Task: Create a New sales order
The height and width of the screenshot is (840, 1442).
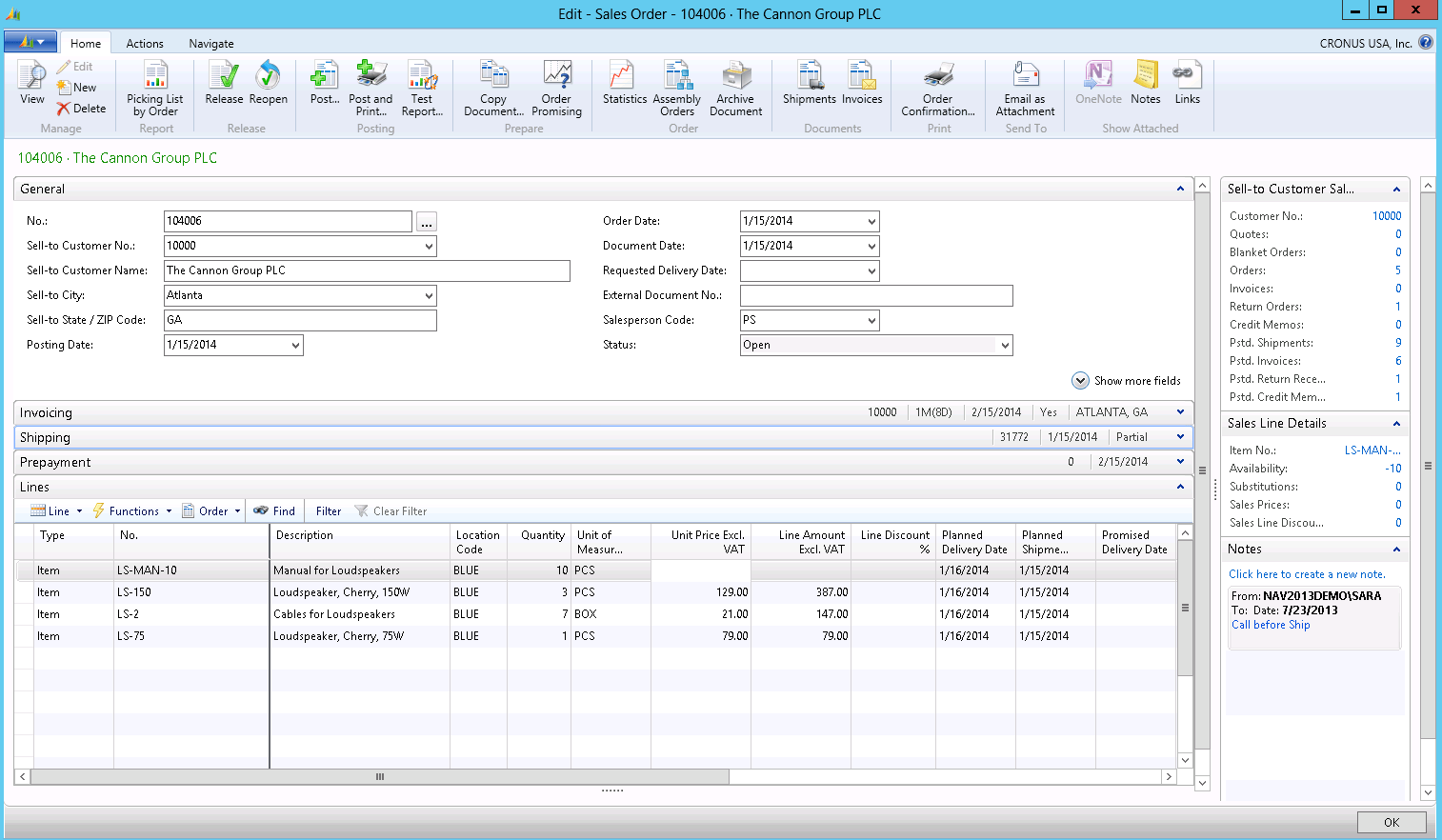Action: coord(76,88)
